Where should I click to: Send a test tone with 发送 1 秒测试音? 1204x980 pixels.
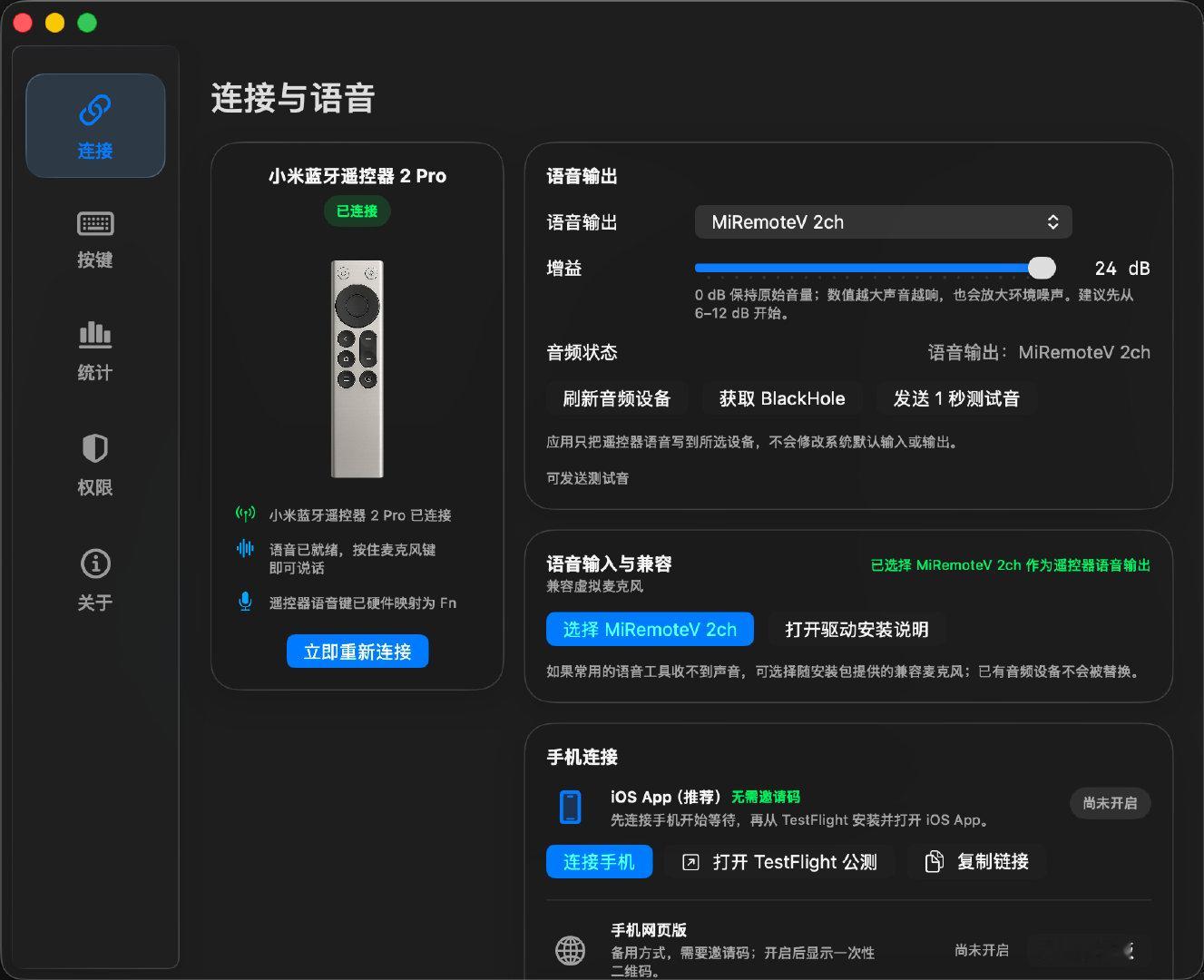click(956, 398)
